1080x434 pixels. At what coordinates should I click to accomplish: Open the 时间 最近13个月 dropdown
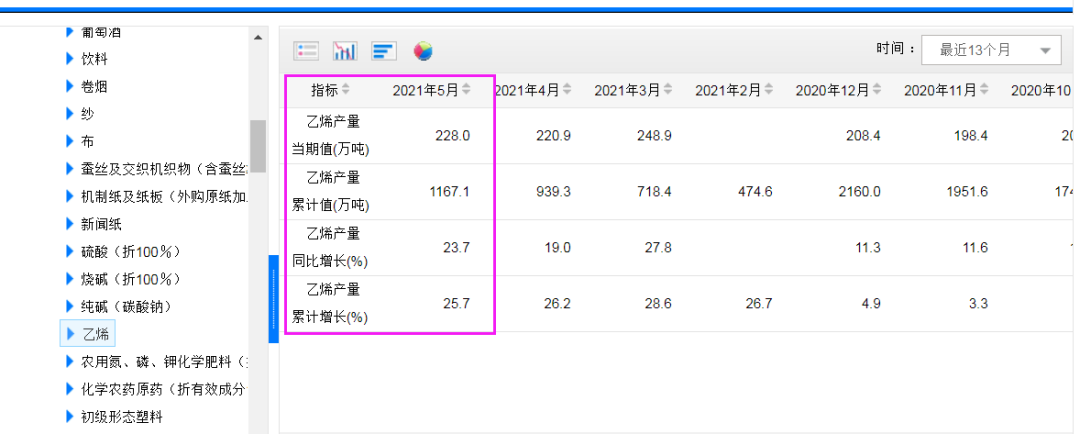click(x=989, y=49)
